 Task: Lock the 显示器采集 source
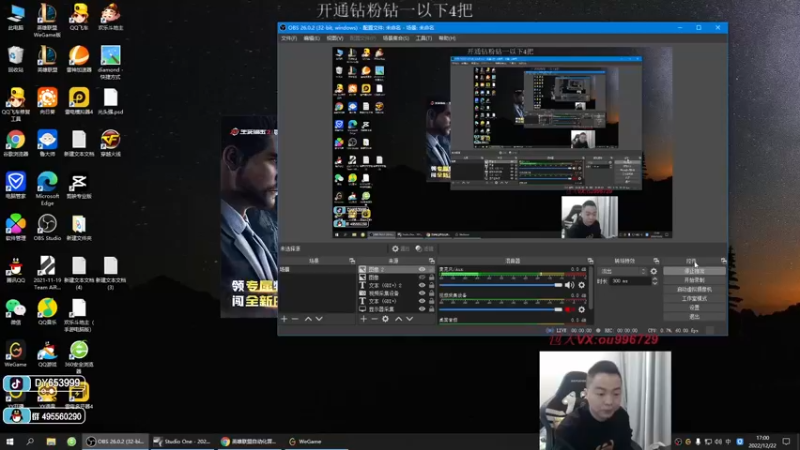coord(431,309)
